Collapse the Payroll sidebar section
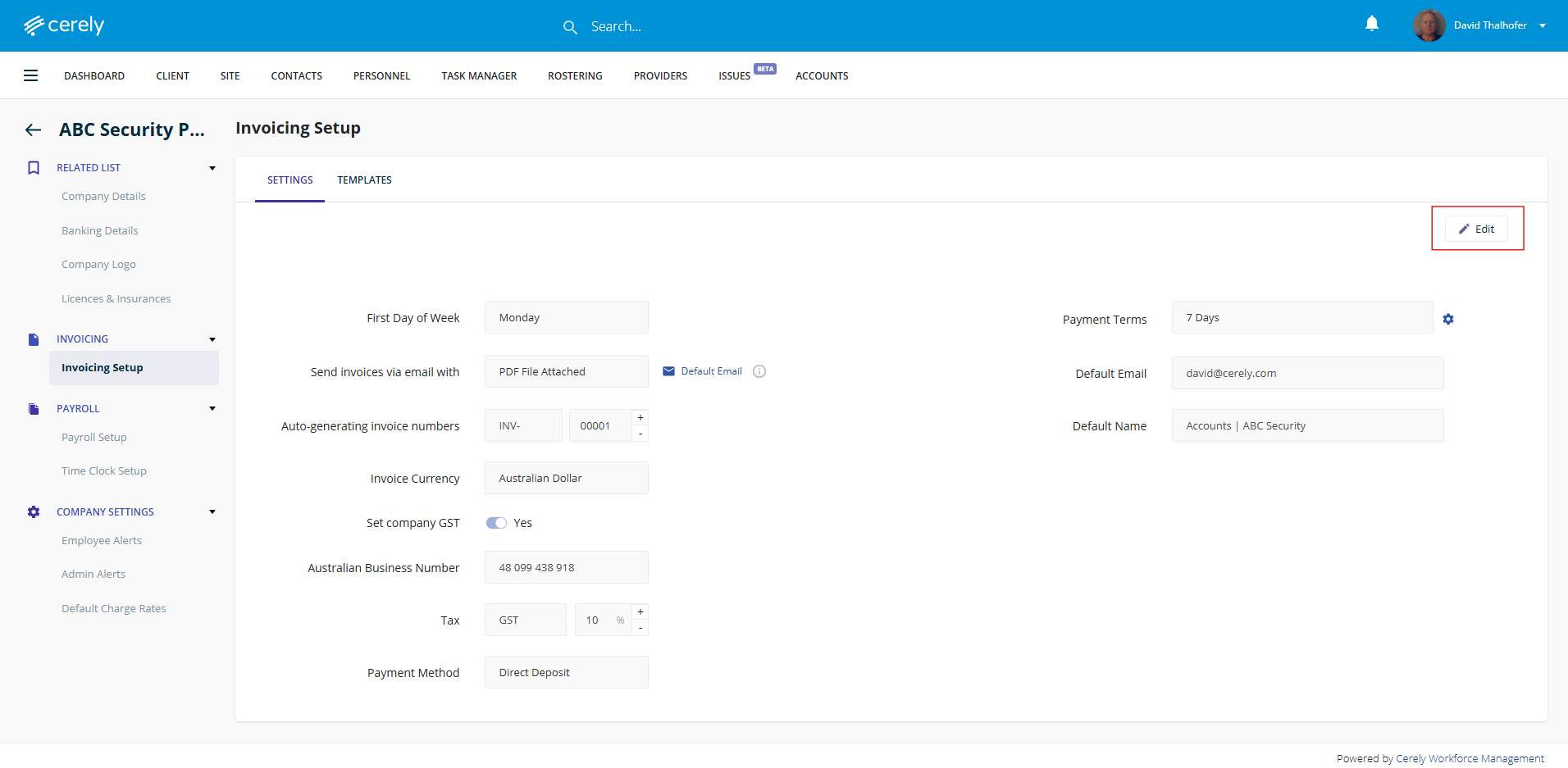The height and width of the screenshot is (768, 1568). (x=212, y=409)
